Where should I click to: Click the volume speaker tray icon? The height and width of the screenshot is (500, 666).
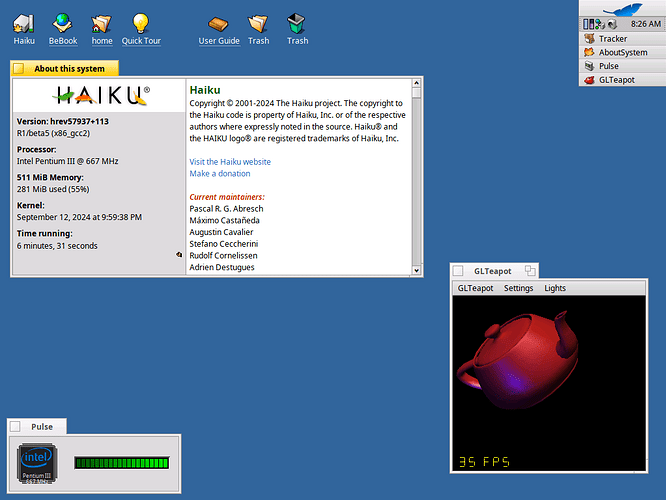click(x=612, y=24)
